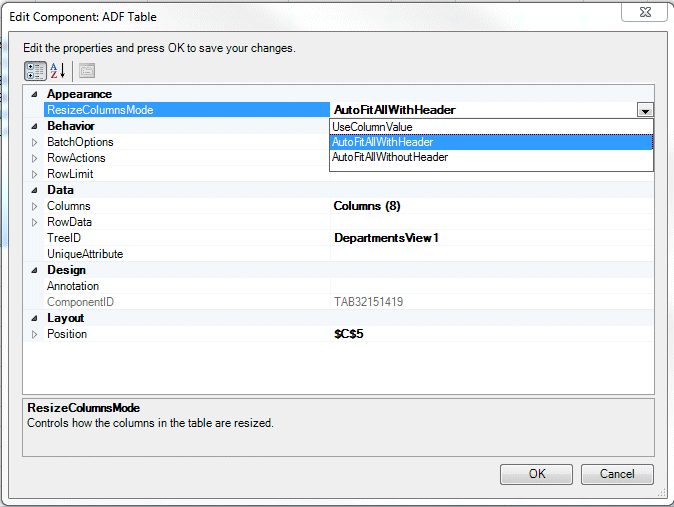Screen dimensions: 674x507
Task: Click the Cancel button
Action: click(x=617, y=474)
